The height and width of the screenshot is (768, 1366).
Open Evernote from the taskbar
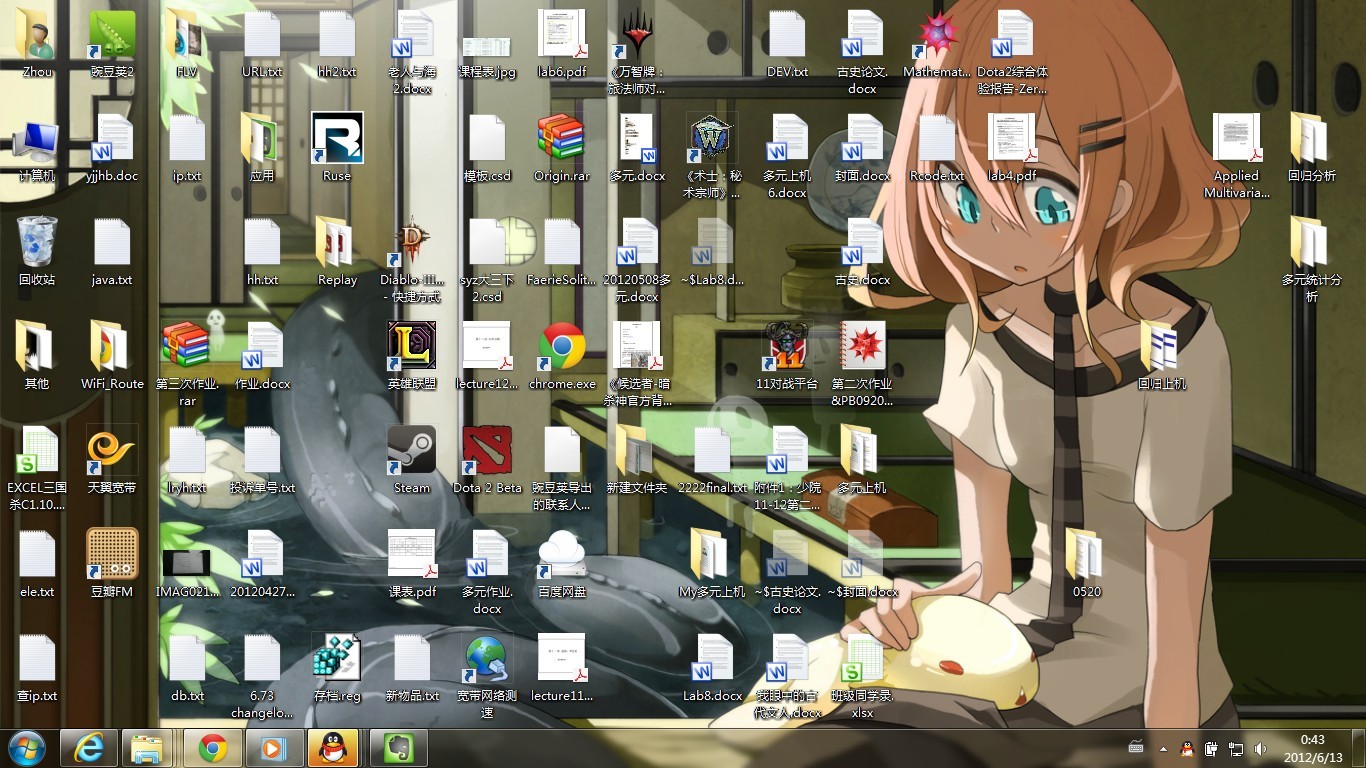pos(398,748)
